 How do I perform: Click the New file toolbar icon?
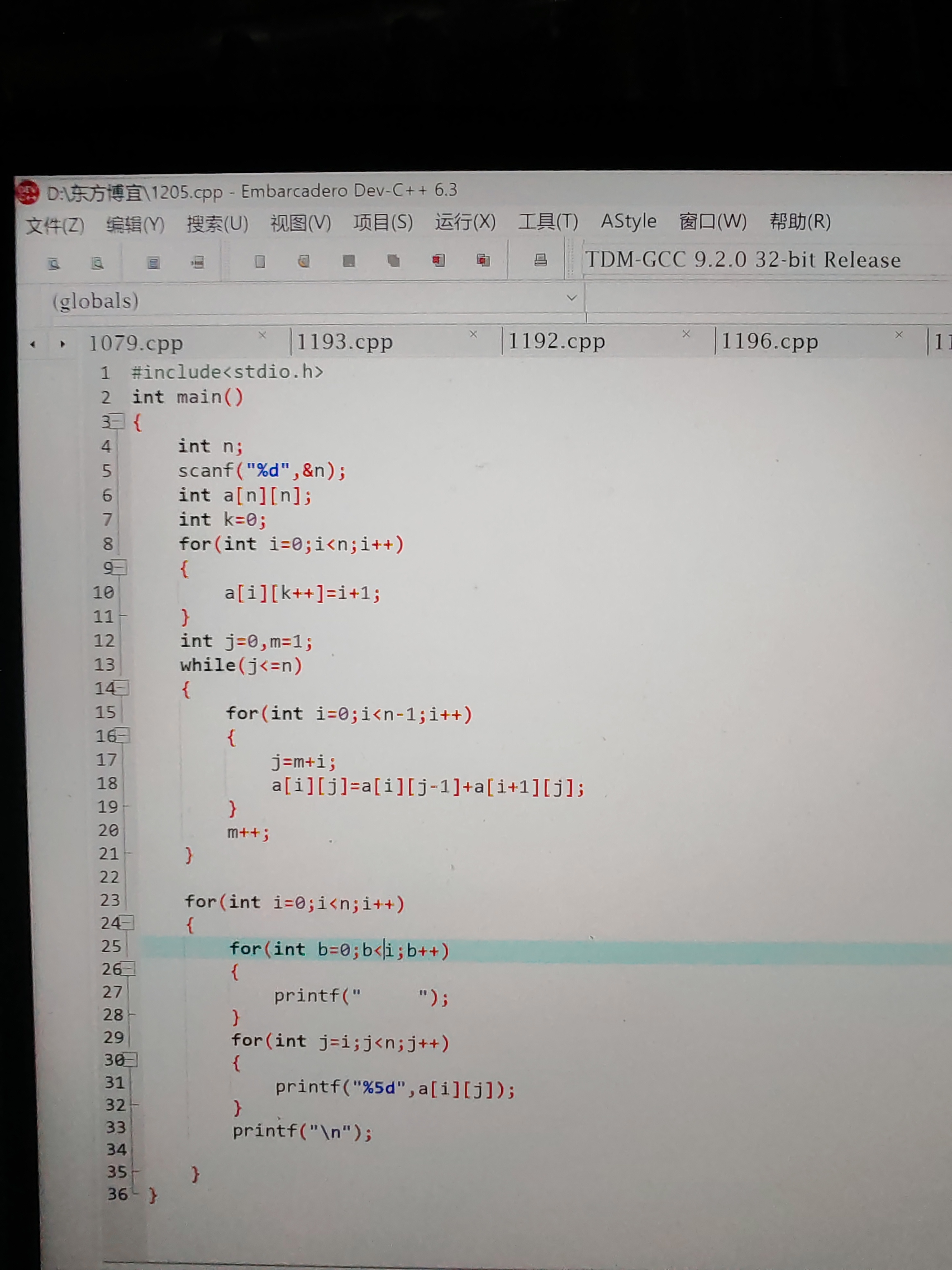coord(260,262)
